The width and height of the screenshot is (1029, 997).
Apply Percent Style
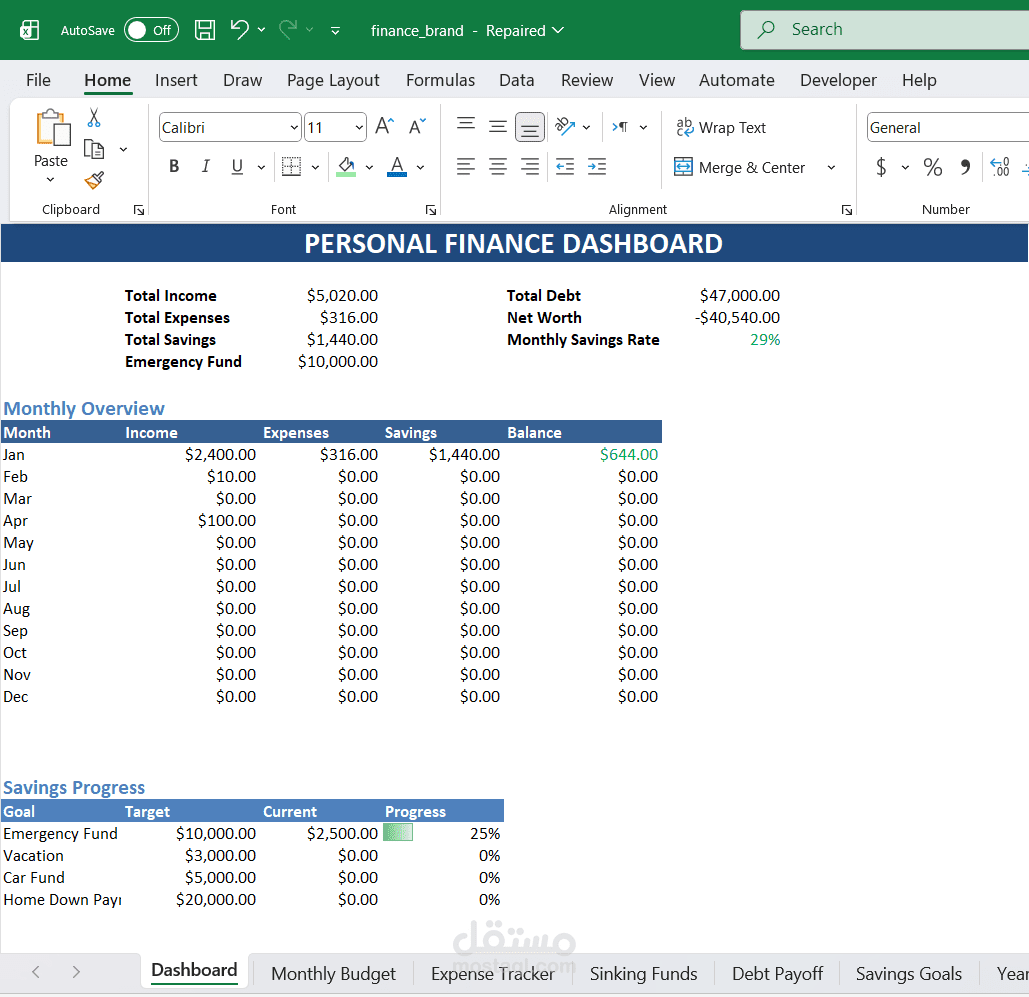pos(933,167)
